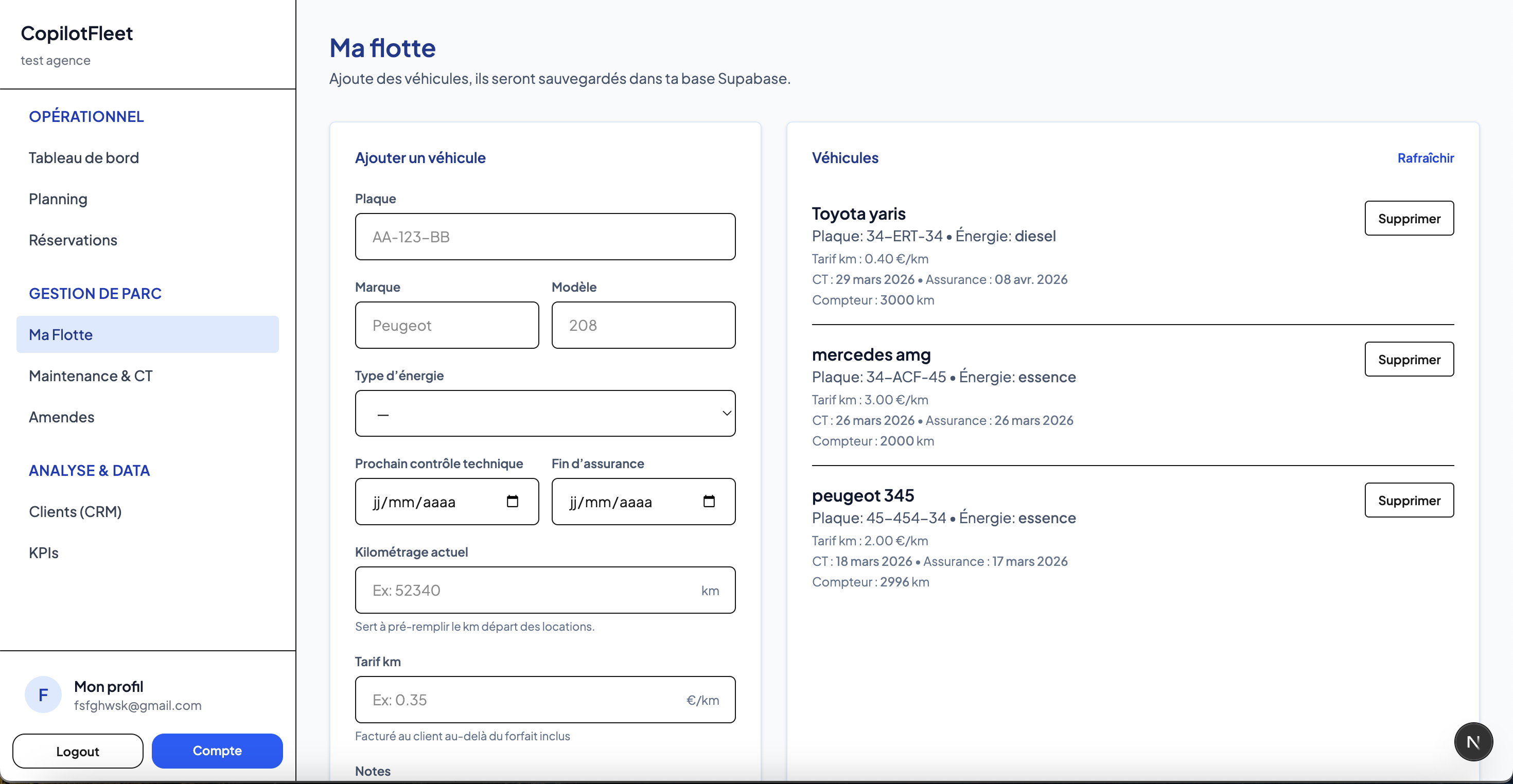Open the Planning page
Image resolution: width=1513 pixels, height=784 pixels.
tap(58, 199)
